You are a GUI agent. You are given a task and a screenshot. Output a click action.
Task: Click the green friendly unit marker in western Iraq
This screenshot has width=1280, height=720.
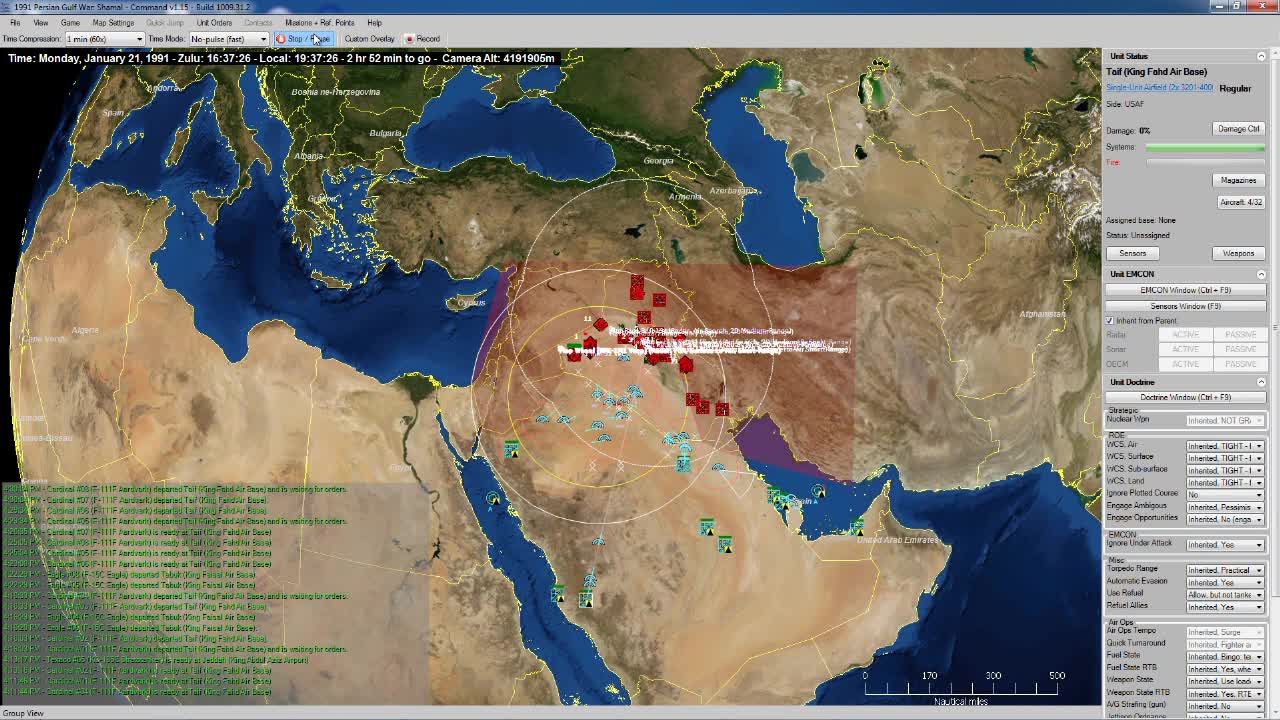[573, 349]
